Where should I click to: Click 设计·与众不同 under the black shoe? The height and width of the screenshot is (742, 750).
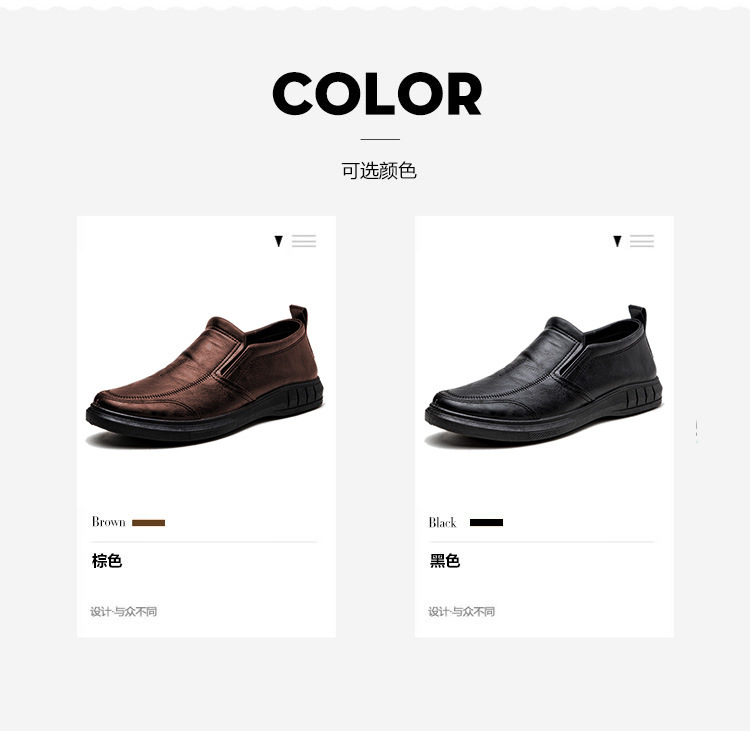pos(462,611)
